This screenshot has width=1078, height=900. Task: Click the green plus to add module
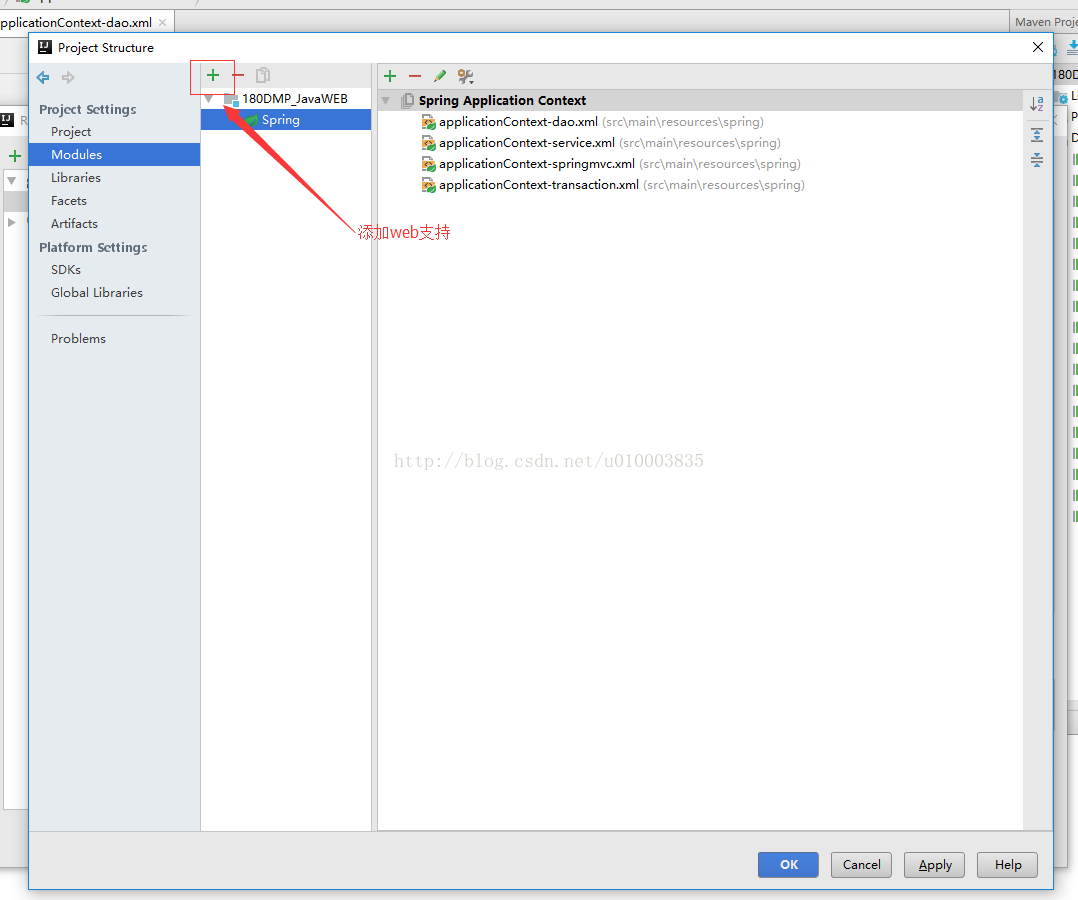click(x=212, y=76)
